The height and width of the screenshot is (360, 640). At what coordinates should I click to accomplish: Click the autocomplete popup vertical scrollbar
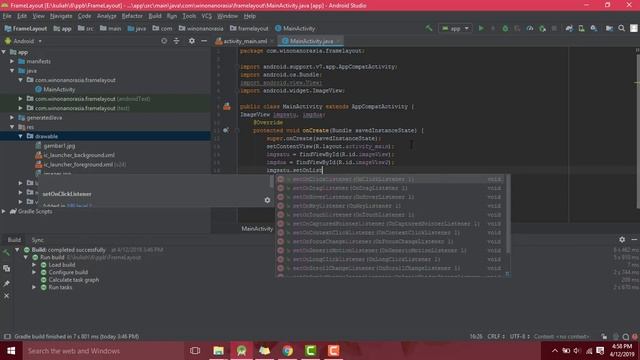(x=508, y=214)
